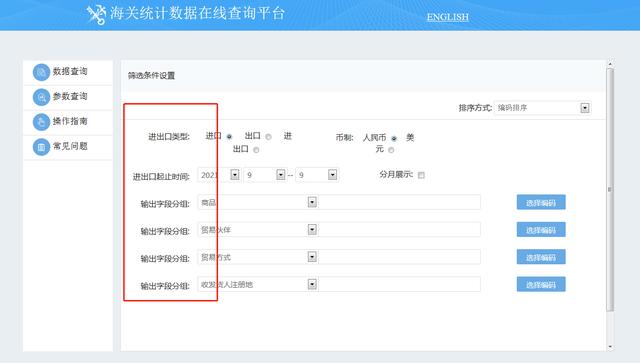Click the vertical scrollbar of the filter panel
The image size is (640, 363).
610,189
